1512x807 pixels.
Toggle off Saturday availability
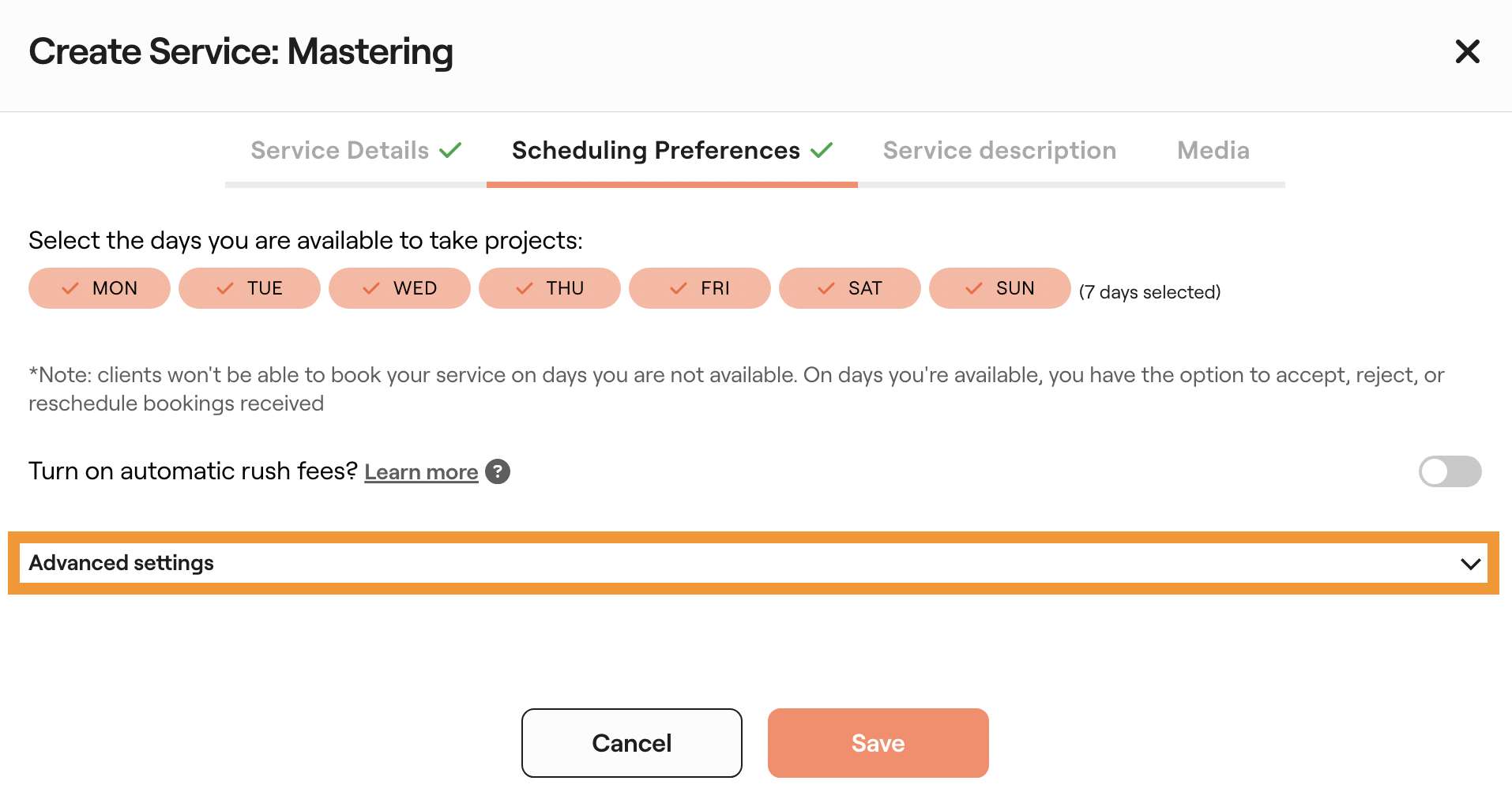(x=850, y=288)
